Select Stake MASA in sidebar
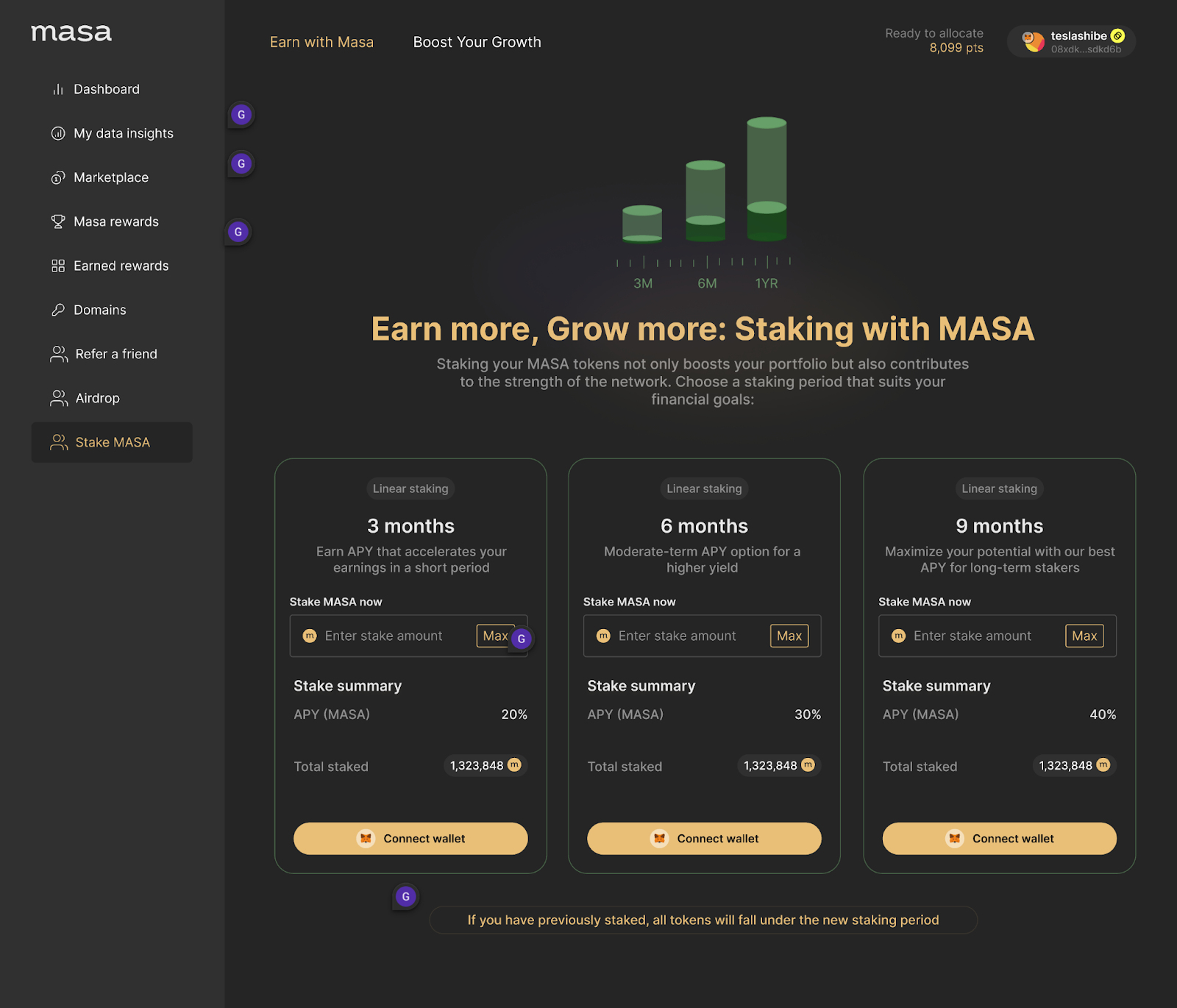Viewport: 1177px width, 1008px height. pos(112,442)
